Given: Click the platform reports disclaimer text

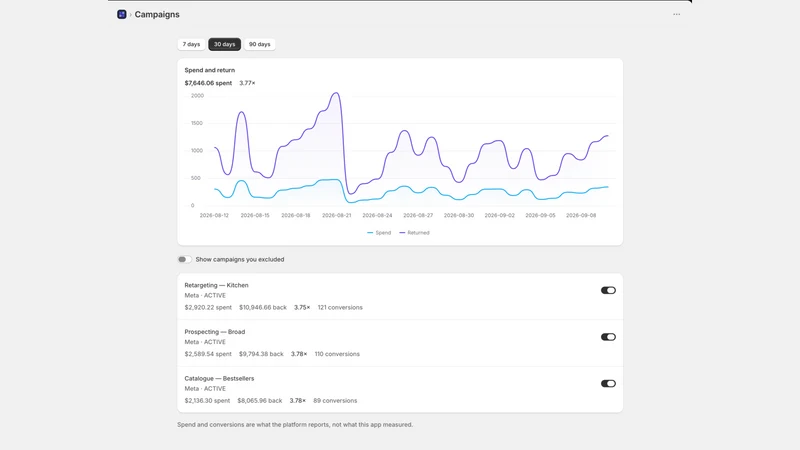Looking at the screenshot, I should [x=295, y=424].
